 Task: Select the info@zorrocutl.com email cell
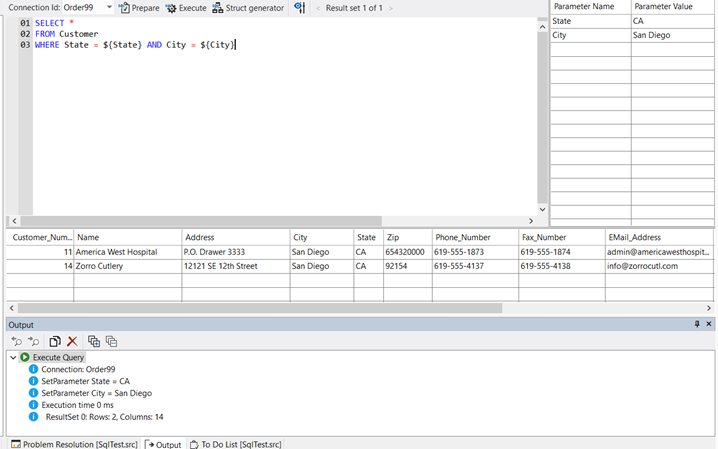(659, 266)
